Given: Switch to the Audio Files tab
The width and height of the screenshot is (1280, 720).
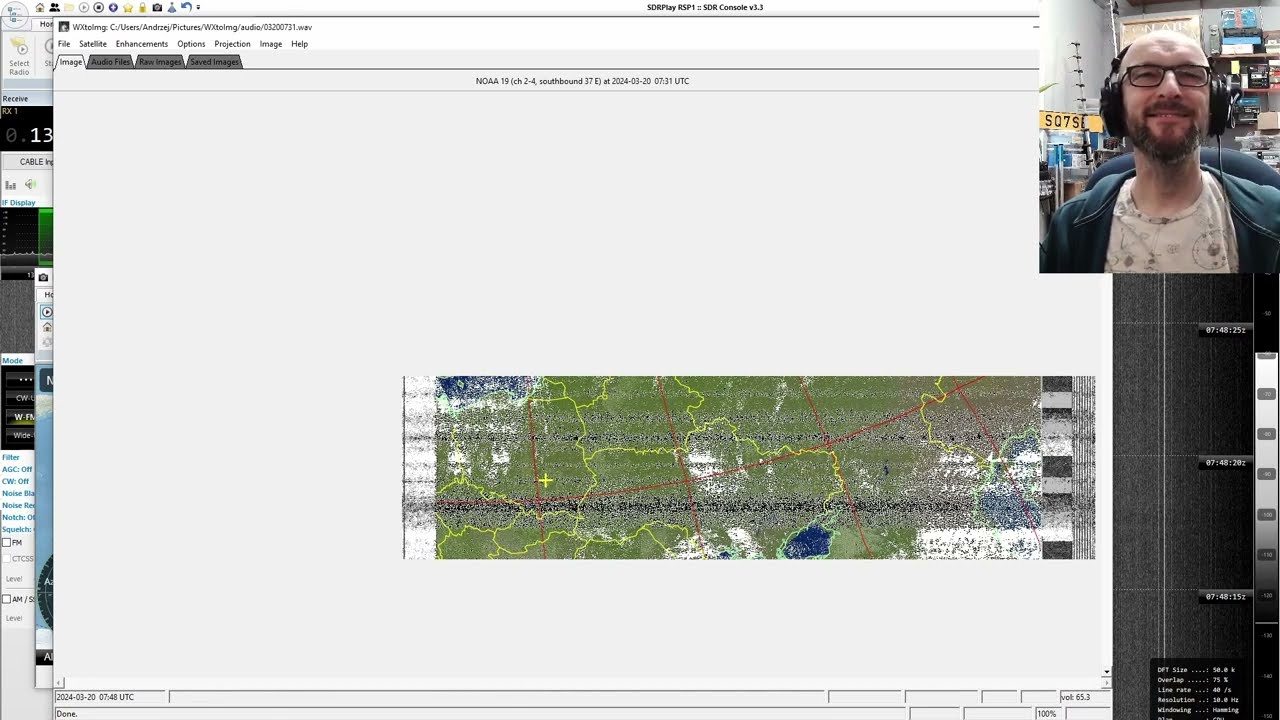Looking at the screenshot, I should (x=110, y=62).
